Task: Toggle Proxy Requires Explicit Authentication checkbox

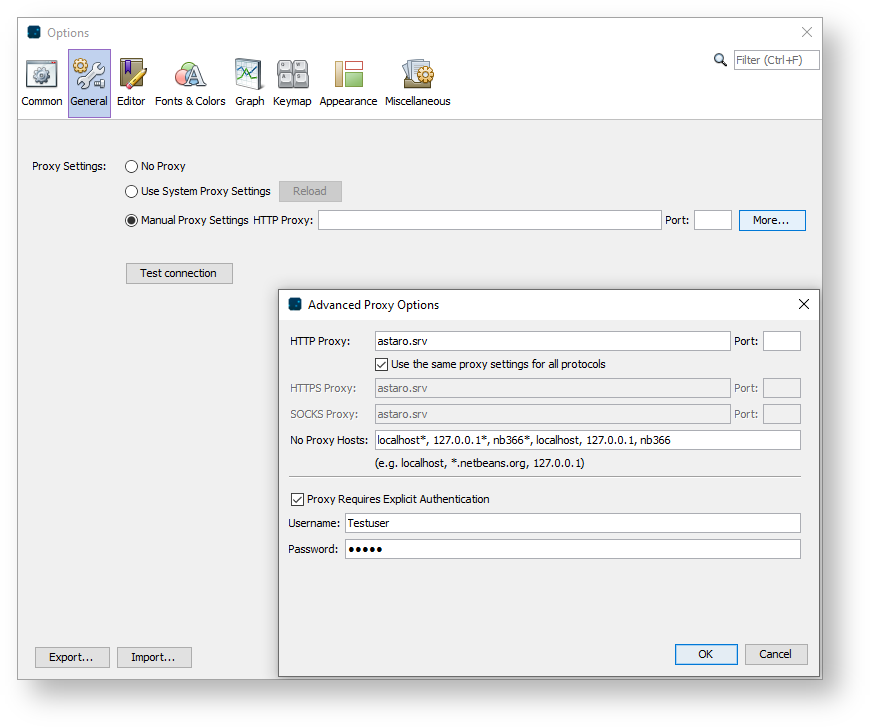Action: (297, 499)
